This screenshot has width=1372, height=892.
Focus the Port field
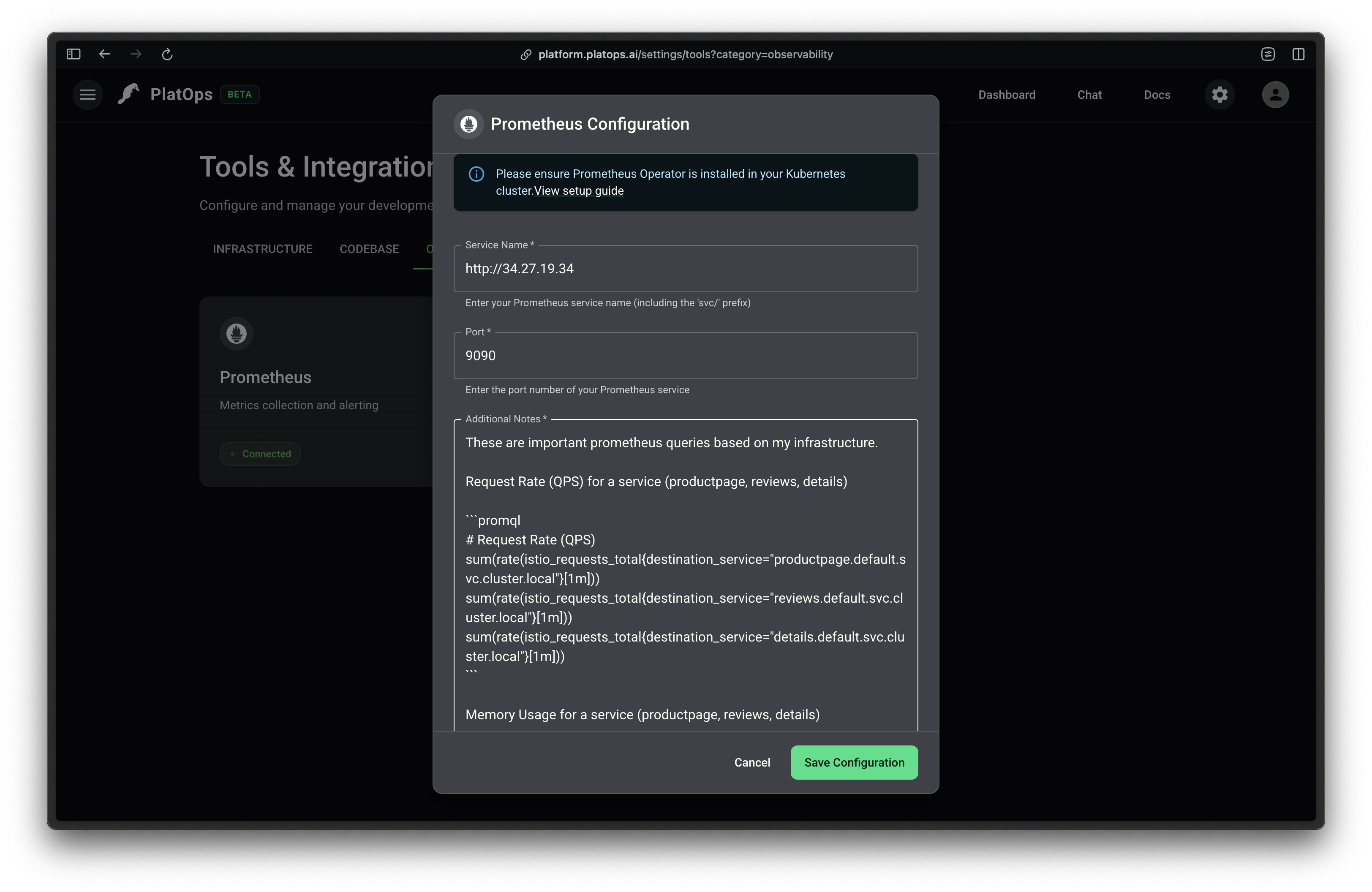686,356
